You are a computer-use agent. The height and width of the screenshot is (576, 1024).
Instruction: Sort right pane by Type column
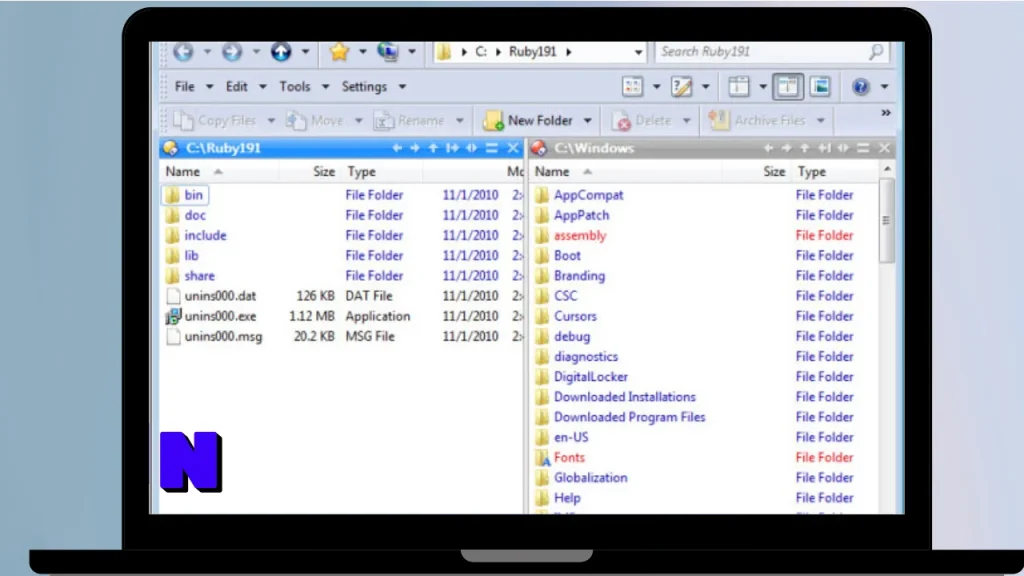click(834, 172)
